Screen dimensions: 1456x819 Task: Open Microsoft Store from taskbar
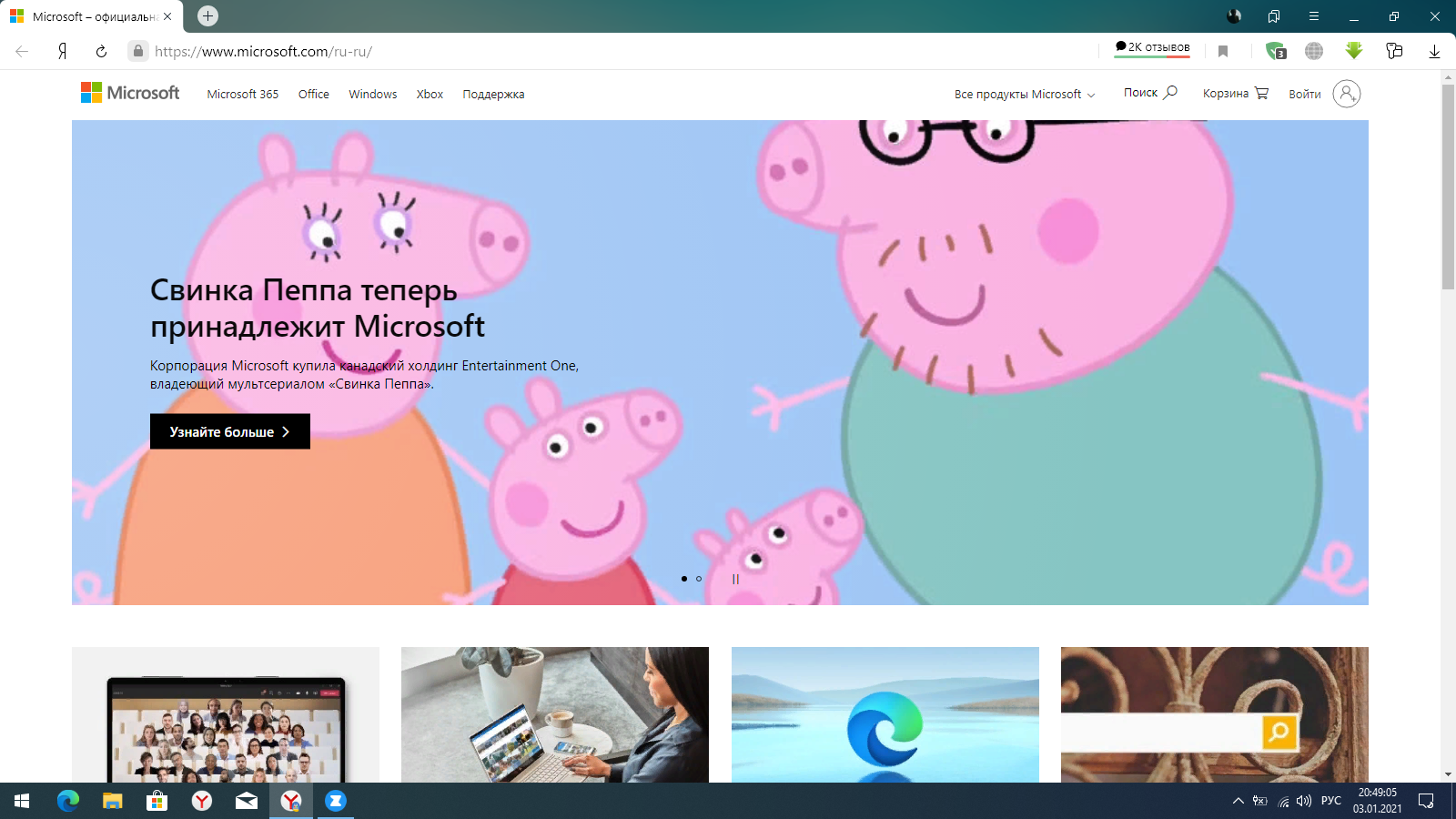coord(157,801)
